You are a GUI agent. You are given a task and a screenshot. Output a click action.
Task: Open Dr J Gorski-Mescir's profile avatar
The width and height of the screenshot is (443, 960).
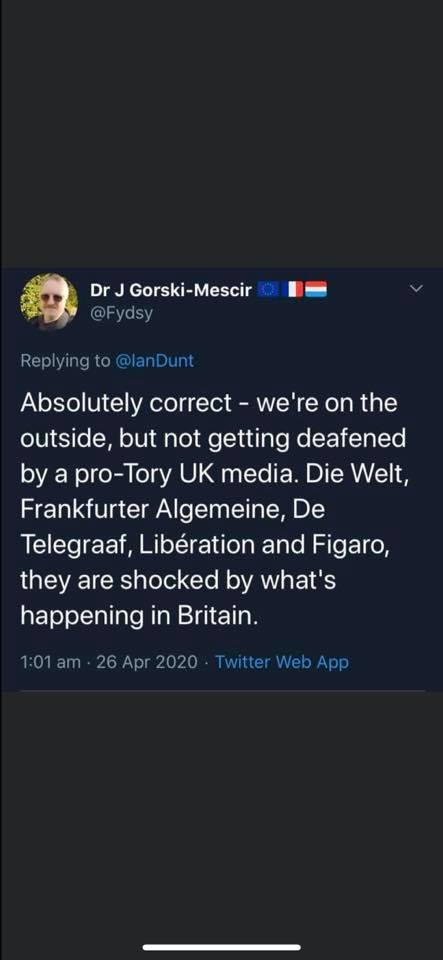pos(48,301)
